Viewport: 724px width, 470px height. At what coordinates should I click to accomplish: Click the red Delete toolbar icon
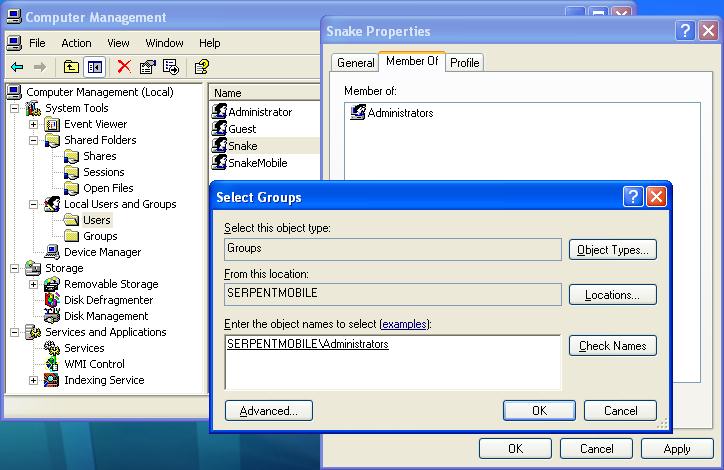pos(124,67)
